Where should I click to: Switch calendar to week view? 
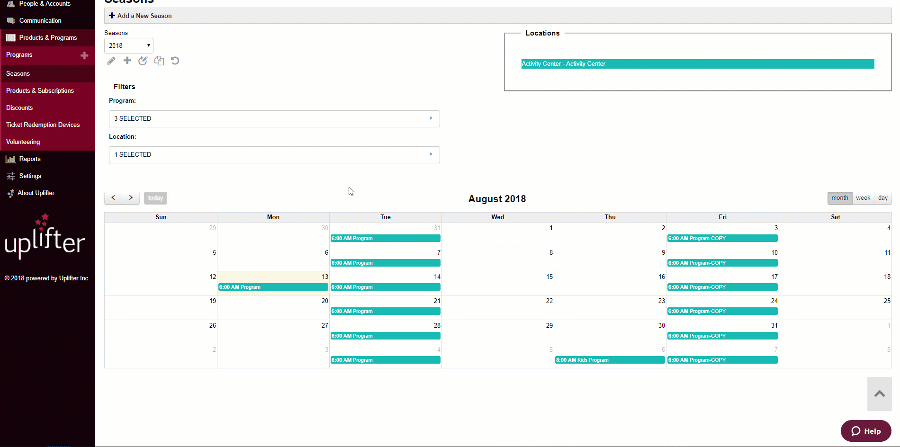coord(862,198)
